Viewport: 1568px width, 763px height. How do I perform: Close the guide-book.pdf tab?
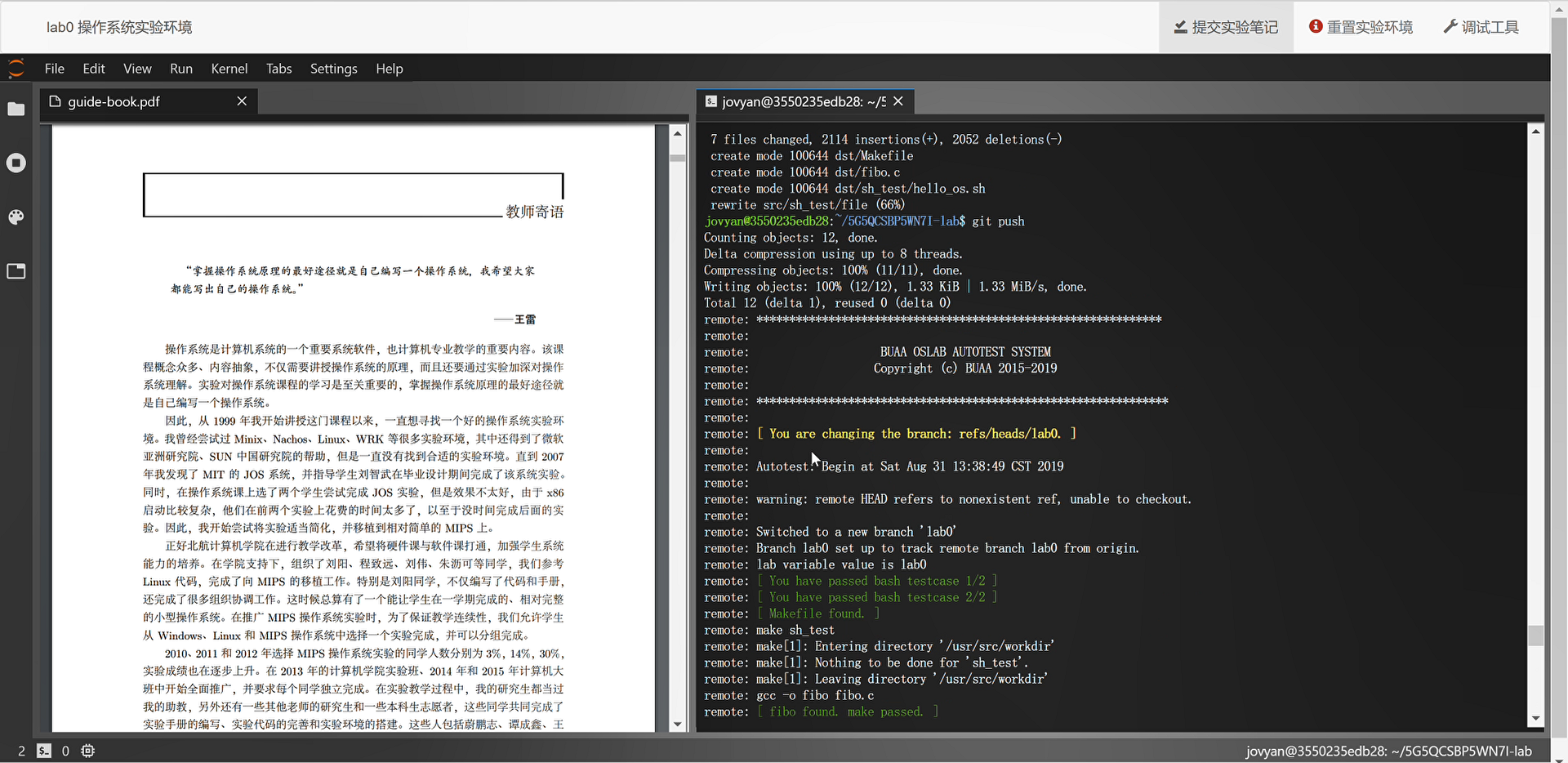point(242,101)
